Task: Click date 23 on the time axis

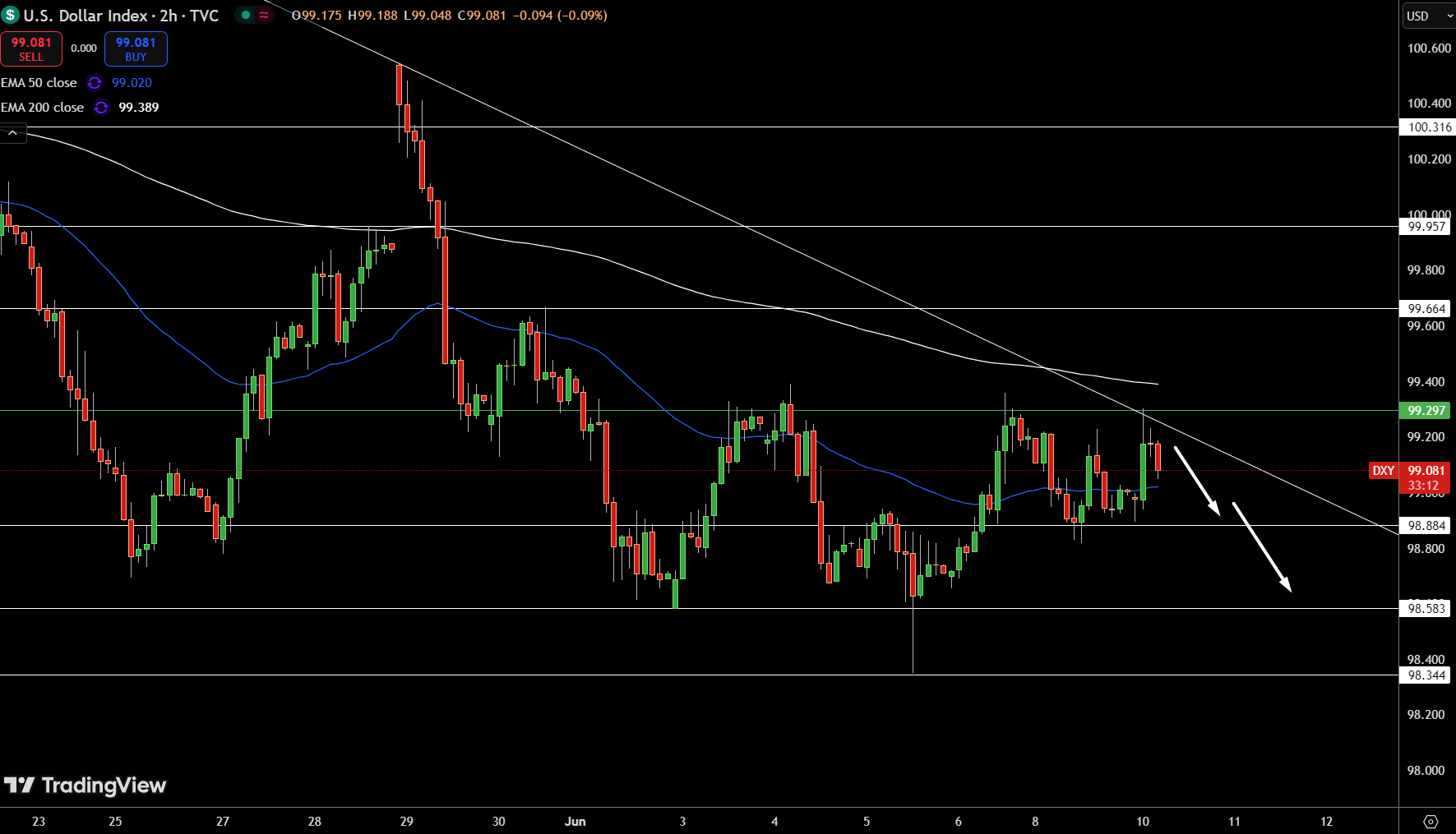Action: tap(39, 822)
